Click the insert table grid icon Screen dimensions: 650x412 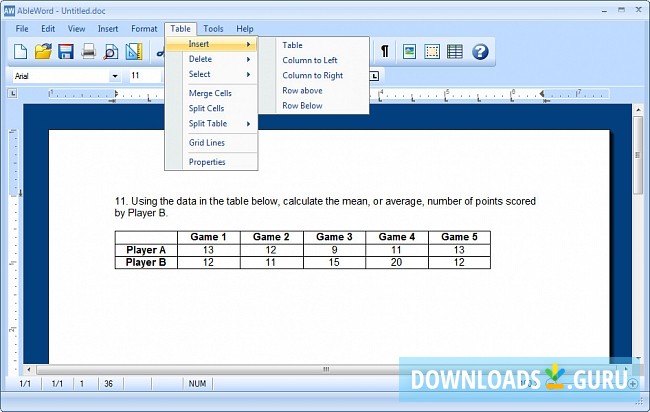pos(455,52)
